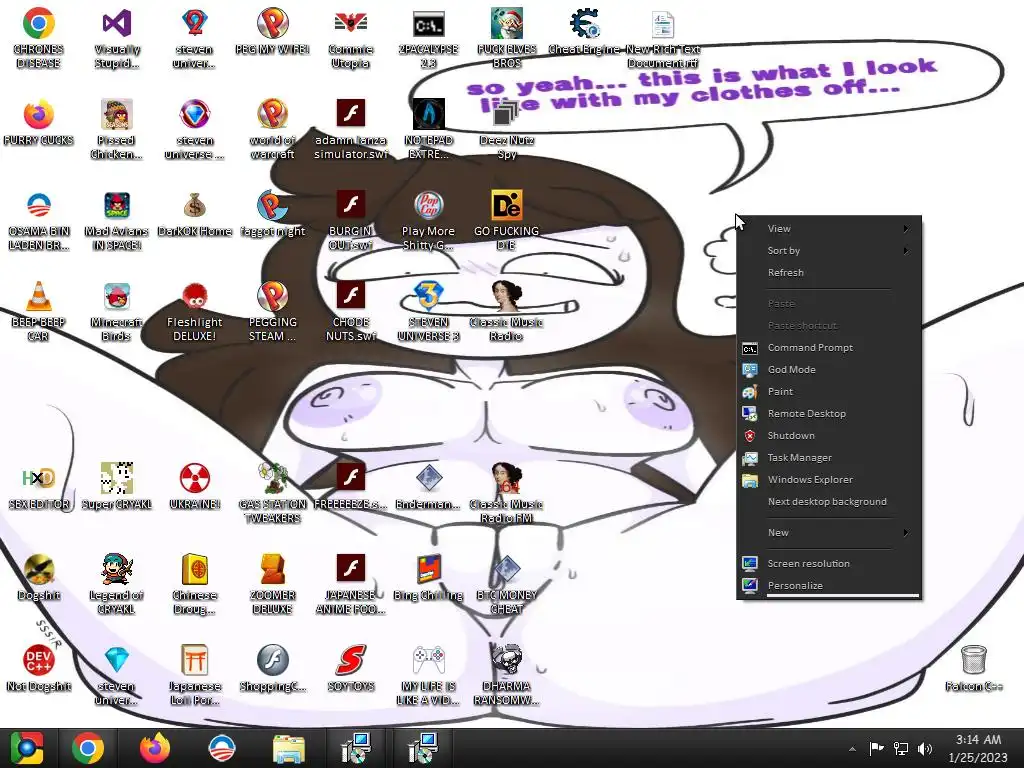Open the file explorer folder on taskbar
Image resolution: width=1024 pixels, height=768 pixels.
point(288,748)
